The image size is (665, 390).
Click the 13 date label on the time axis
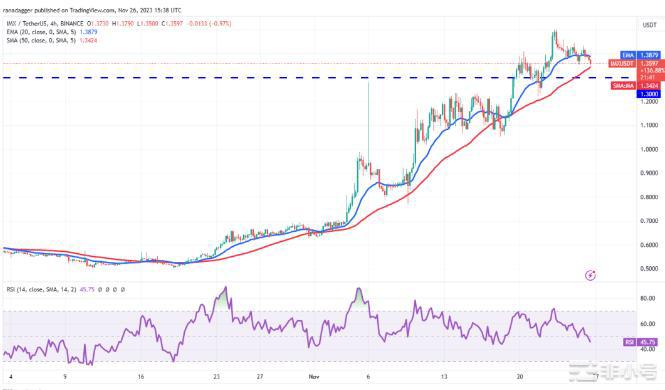(x=444, y=376)
